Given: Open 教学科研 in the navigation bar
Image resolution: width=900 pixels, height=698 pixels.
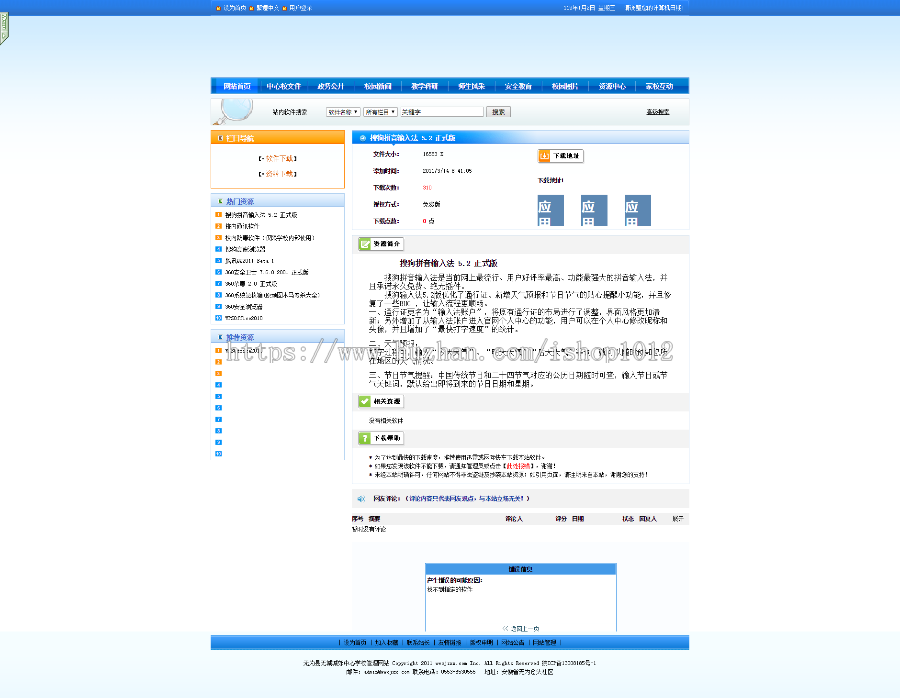Looking at the screenshot, I should pyautogui.click(x=425, y=86).
